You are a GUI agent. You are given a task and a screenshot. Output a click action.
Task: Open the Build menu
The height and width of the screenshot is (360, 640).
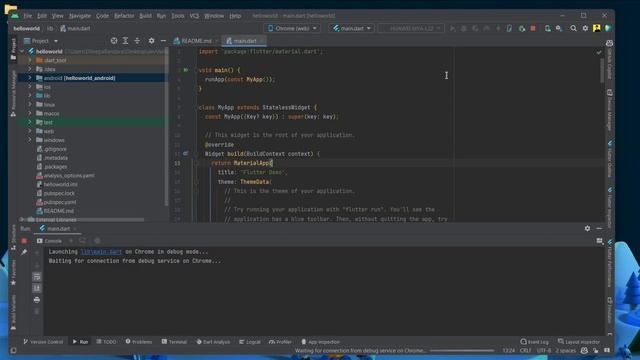pyautogui.click(x=145, y=16)
